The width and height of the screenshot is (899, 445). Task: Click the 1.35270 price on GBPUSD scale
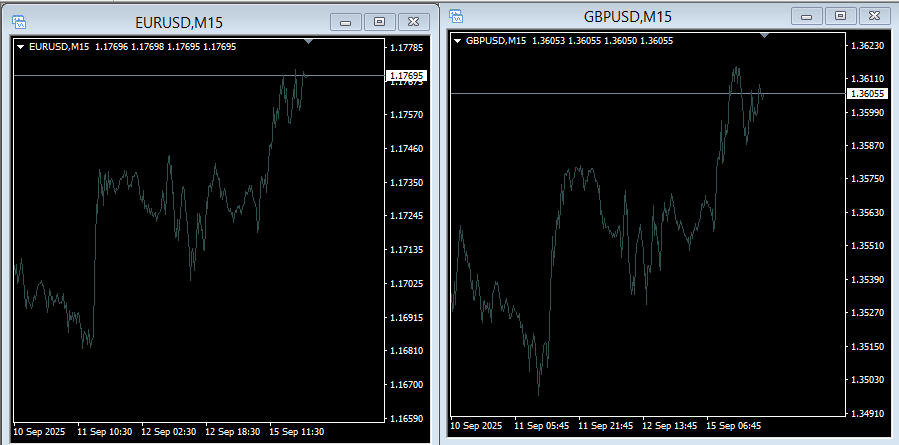click(x=868, y=313)
